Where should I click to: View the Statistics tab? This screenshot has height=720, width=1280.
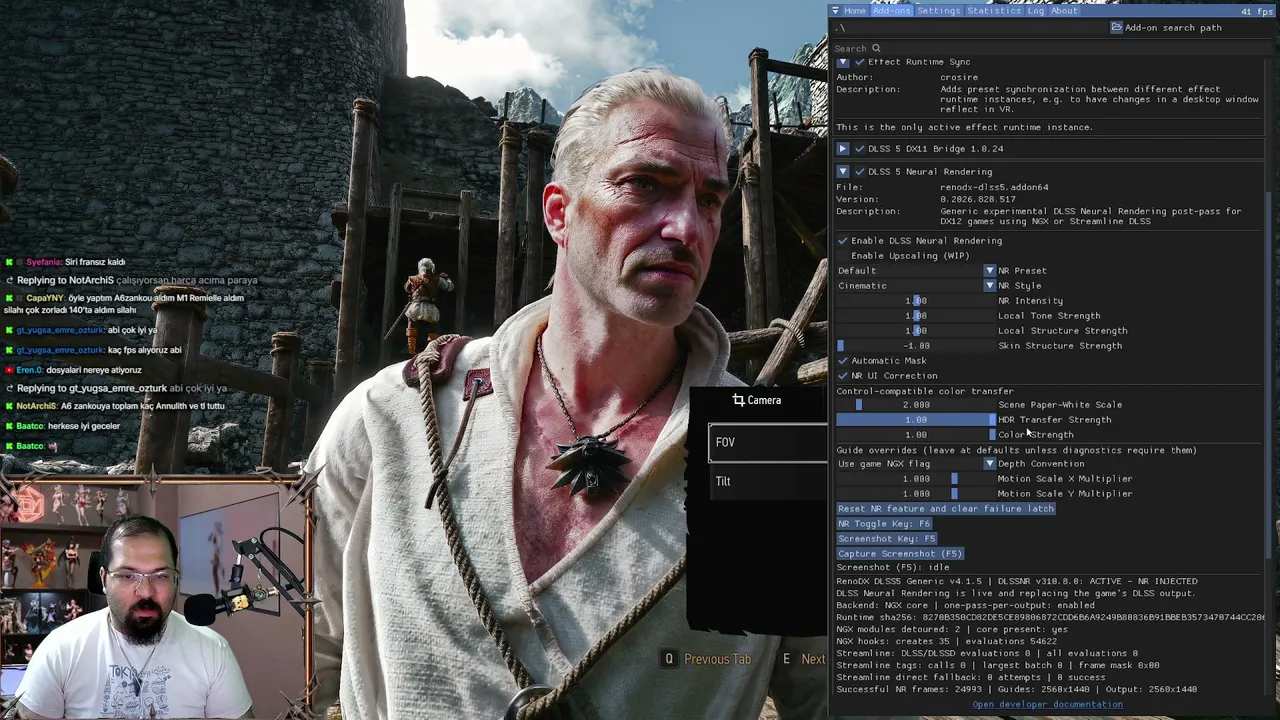click(993, 11)
